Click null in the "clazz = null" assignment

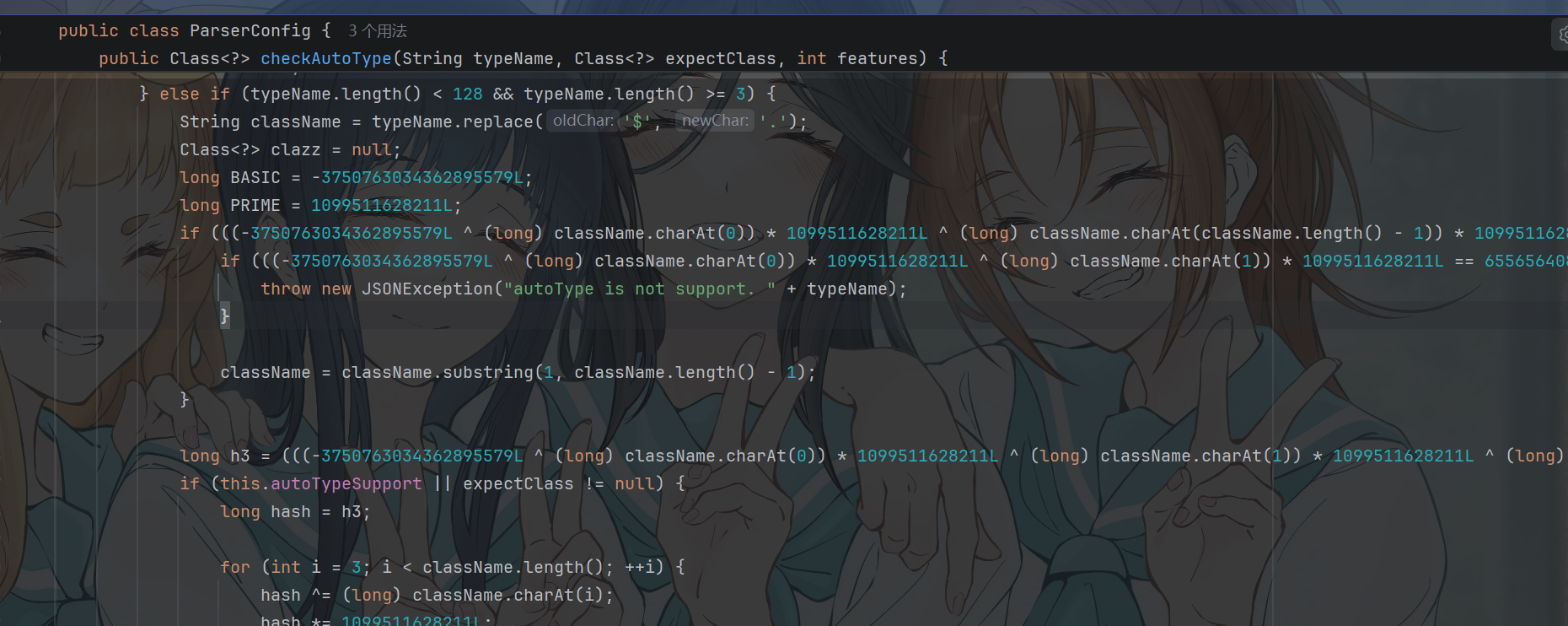pos(372,150)
